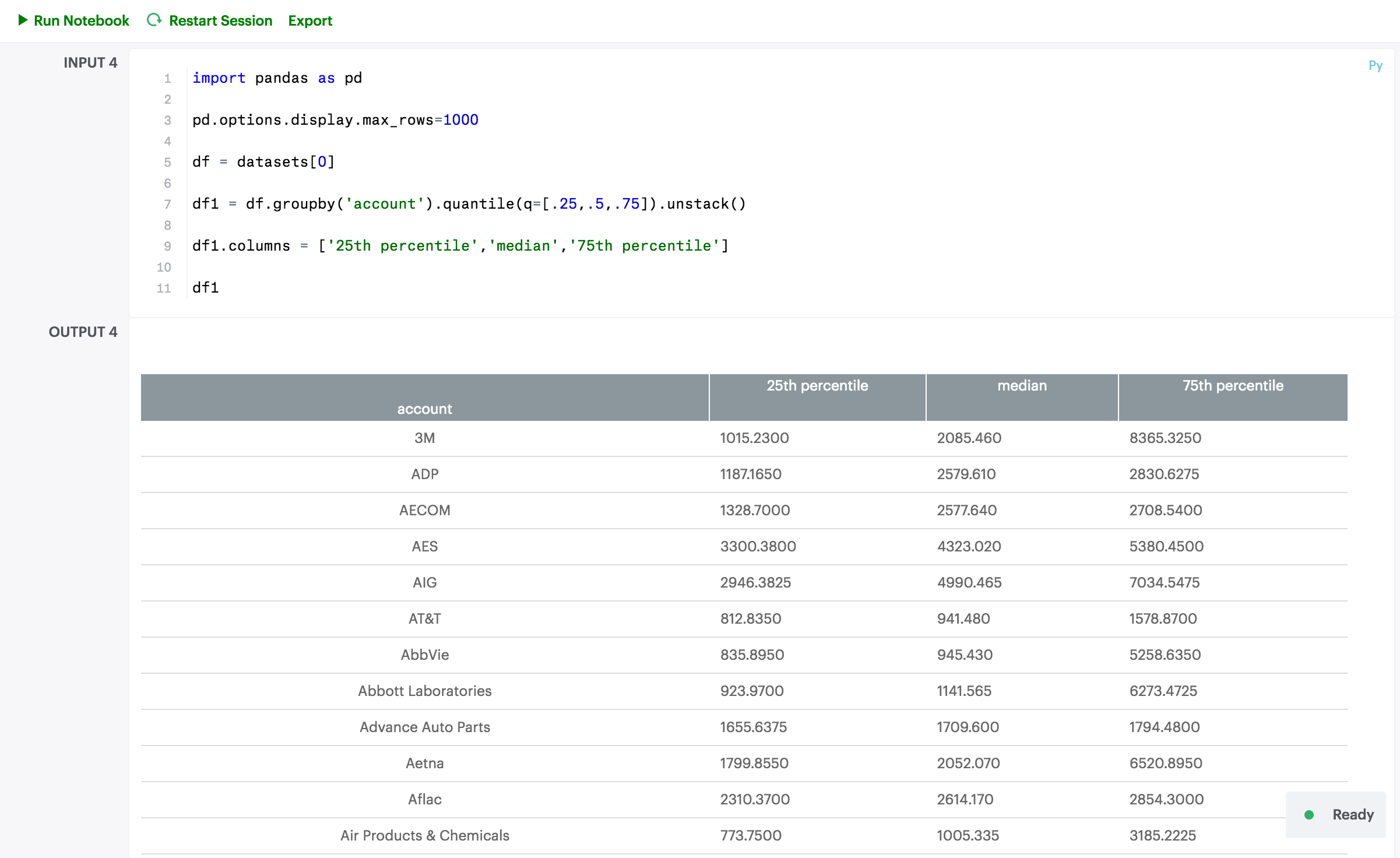Screen dimensions: 1400x858
Task: Click the Aetna account row label
Action: 424,763
